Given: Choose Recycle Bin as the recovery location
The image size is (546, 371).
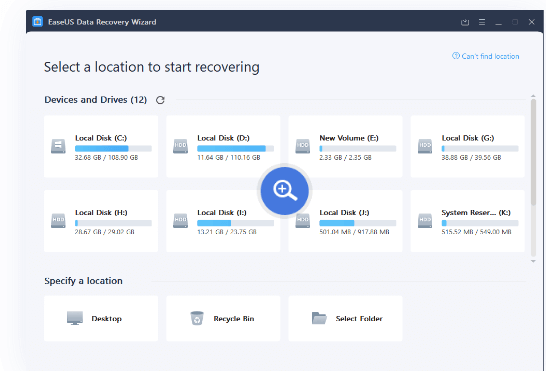Looking at the screenshot, I should coord(223,318).
